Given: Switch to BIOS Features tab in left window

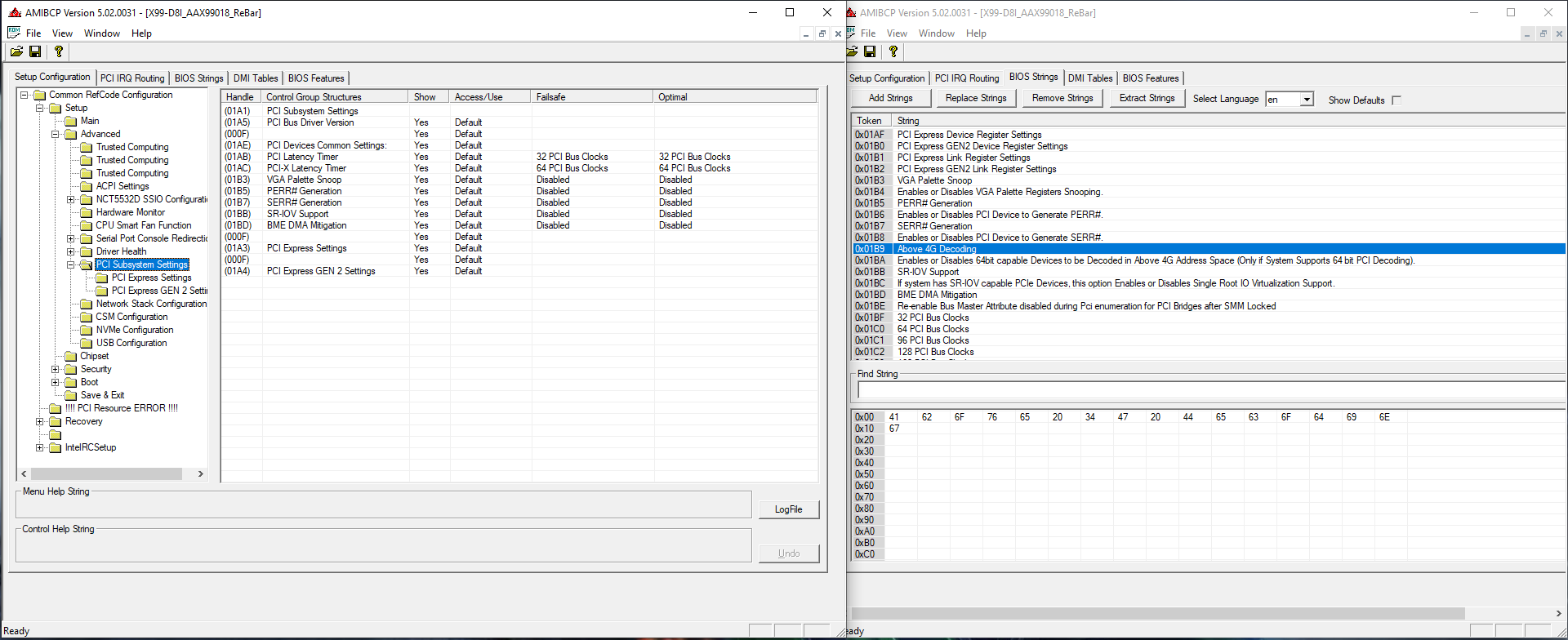Looking at the screenshot, I should click(316, 78).
